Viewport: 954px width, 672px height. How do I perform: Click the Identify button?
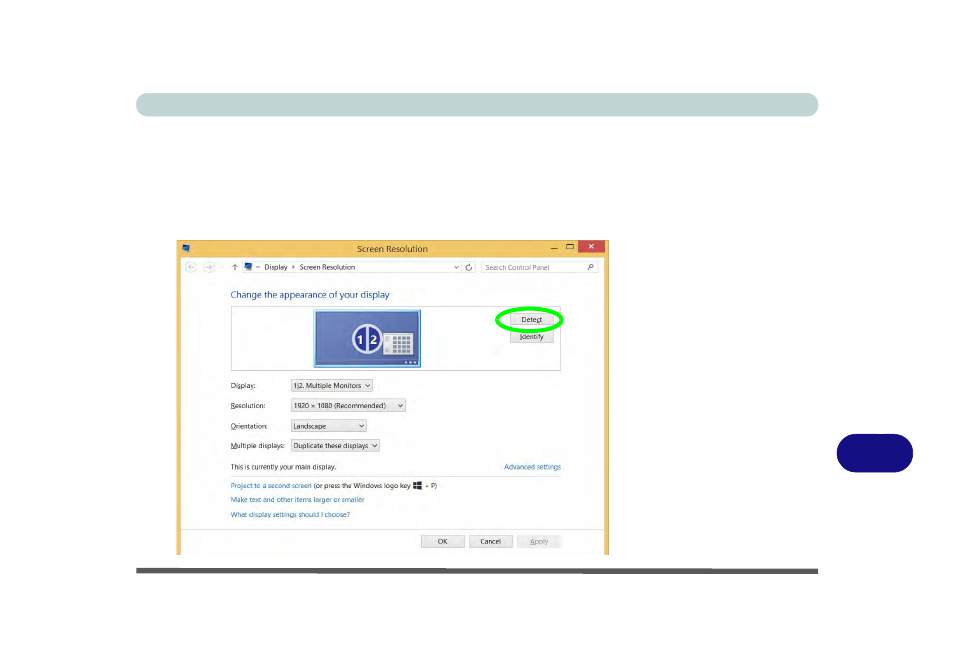click(x=531, y=337)
